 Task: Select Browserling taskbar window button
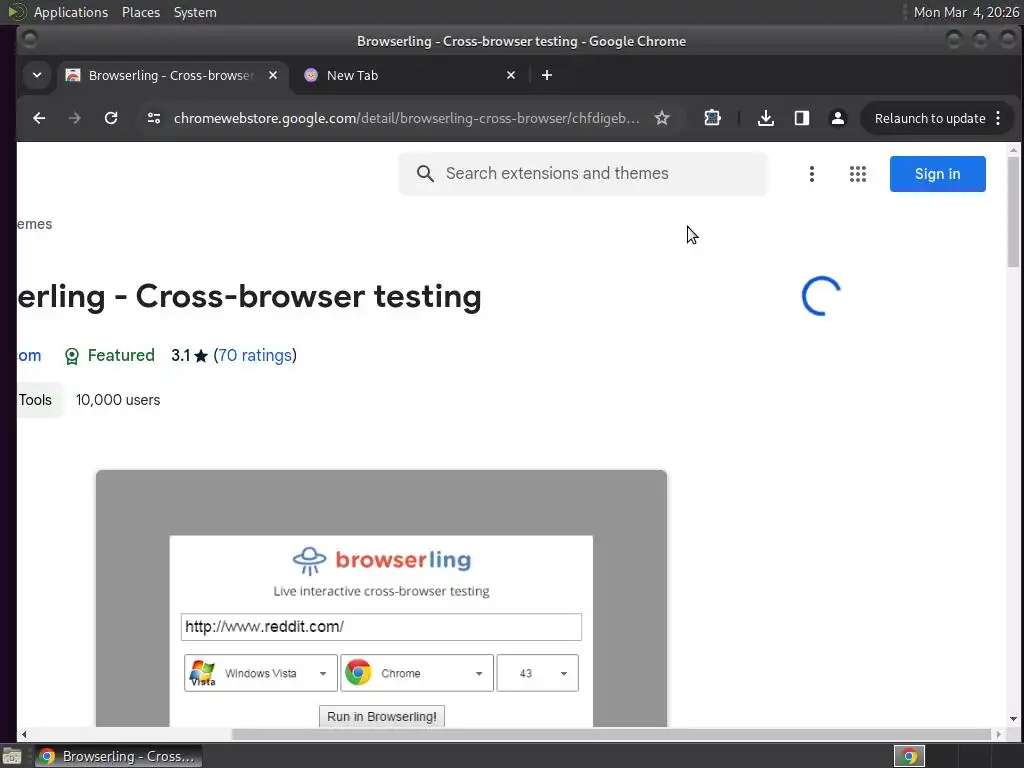tap(118, 756)
